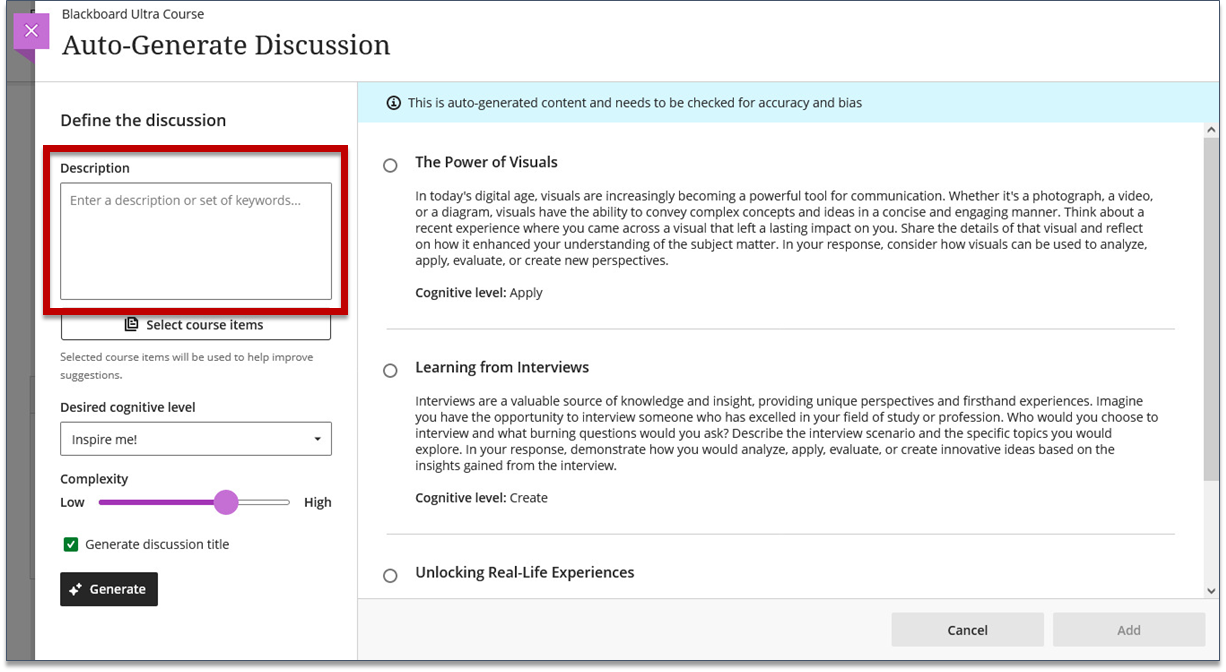Viewport: 1226px width, 672px height.
Task: Click Cognitive level: Apply text
Action: (x=479, y=293)
